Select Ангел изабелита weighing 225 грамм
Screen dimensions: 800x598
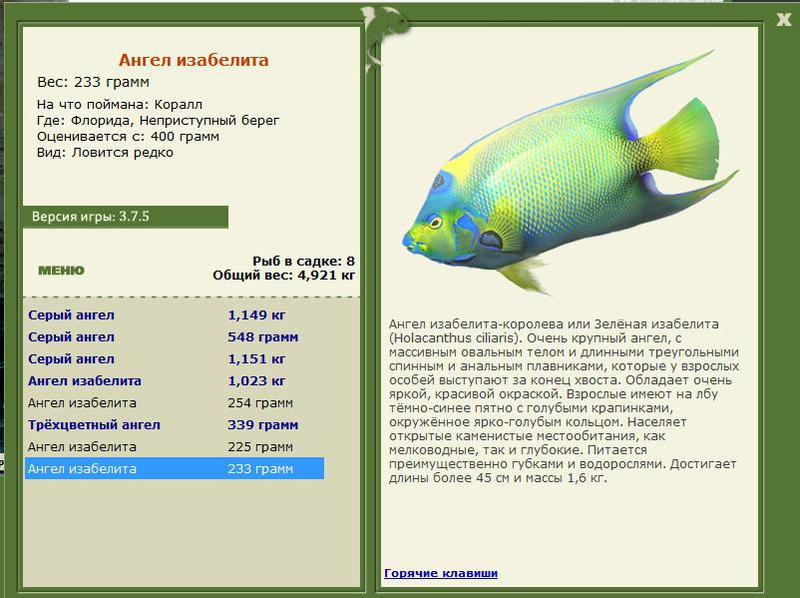click(174, 447)
